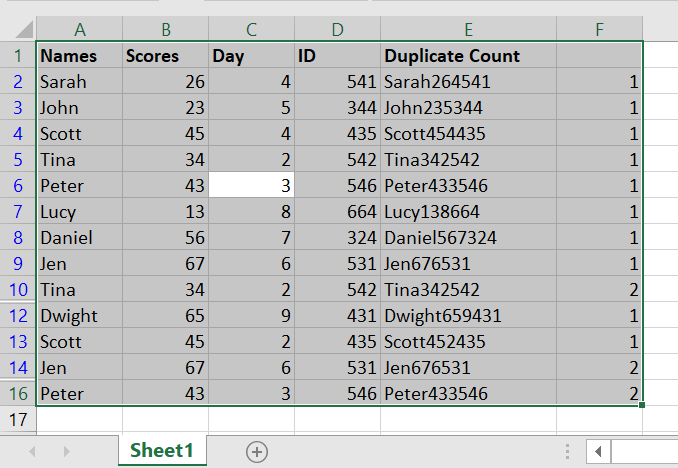Select the cell containing Dwight
This screenshot has height=468, width=678.
coord(80,315)
